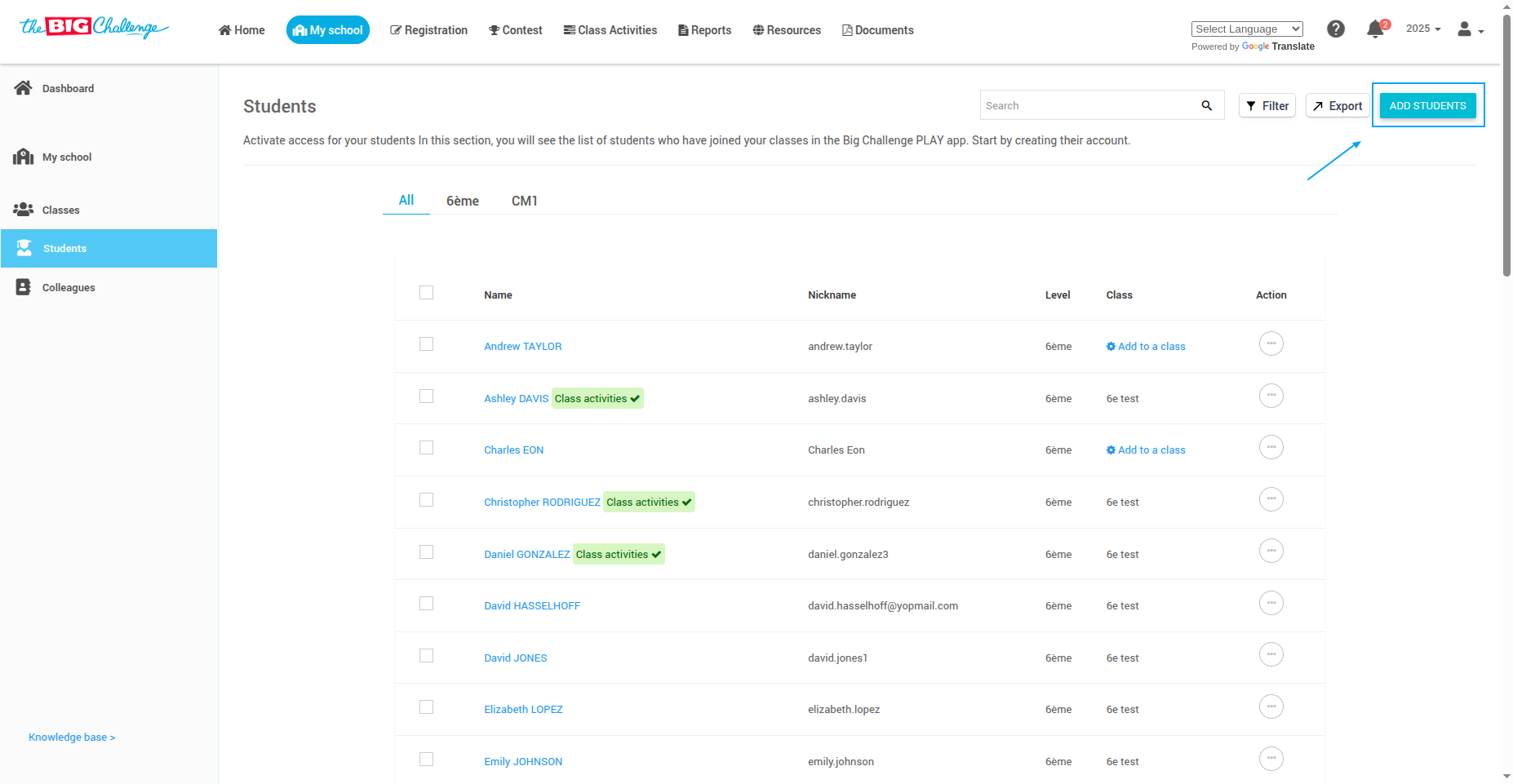Image resolution: width=1513 pixels, height=784 pixels.
Task: Toggle the select-all checkbox in header
Action: coord(426,293)
